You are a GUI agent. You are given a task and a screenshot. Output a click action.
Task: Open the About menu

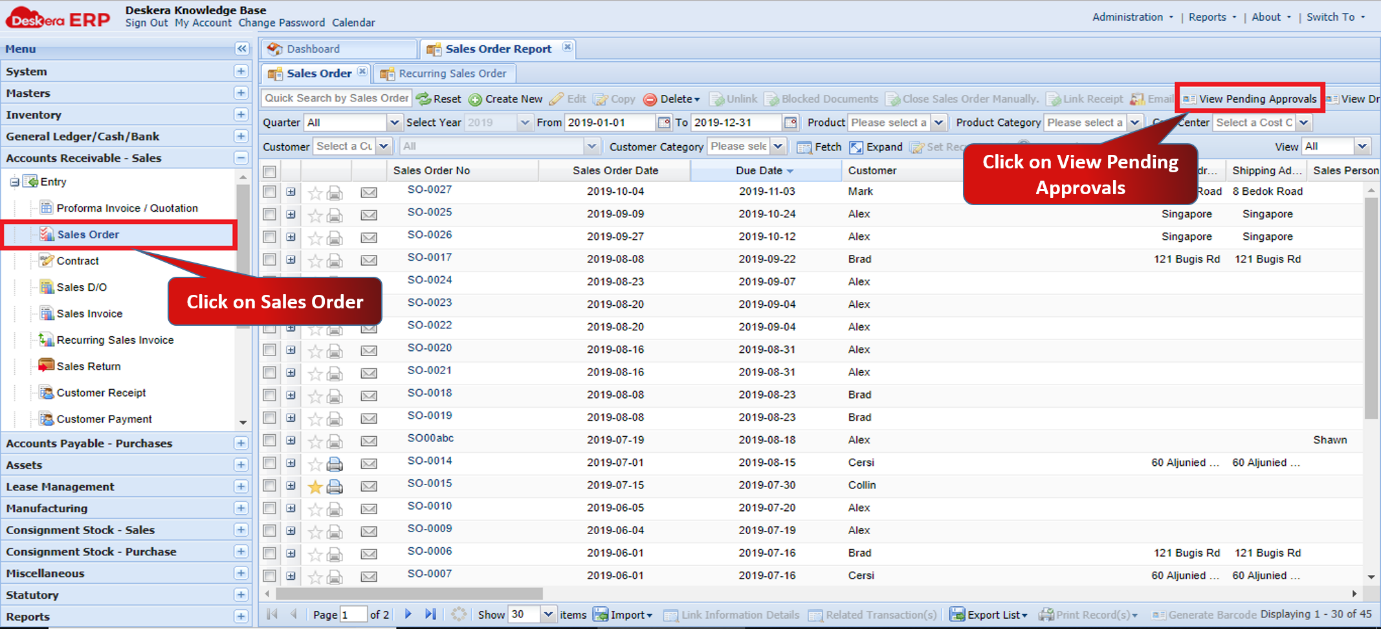[1271, 17]
